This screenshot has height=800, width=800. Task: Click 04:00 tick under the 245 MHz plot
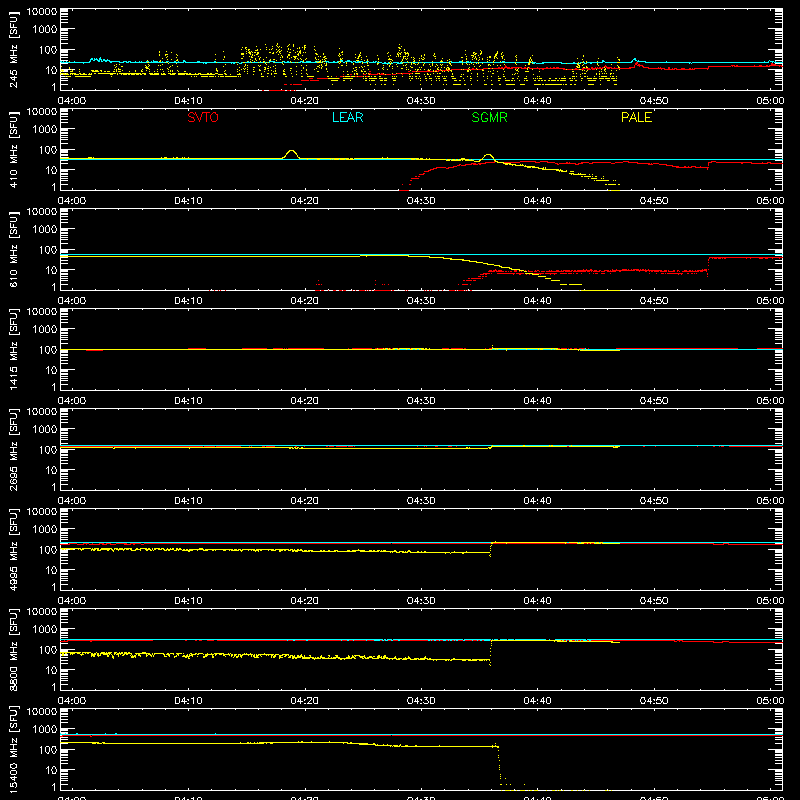pyautogui.click(x=71, y=101)
